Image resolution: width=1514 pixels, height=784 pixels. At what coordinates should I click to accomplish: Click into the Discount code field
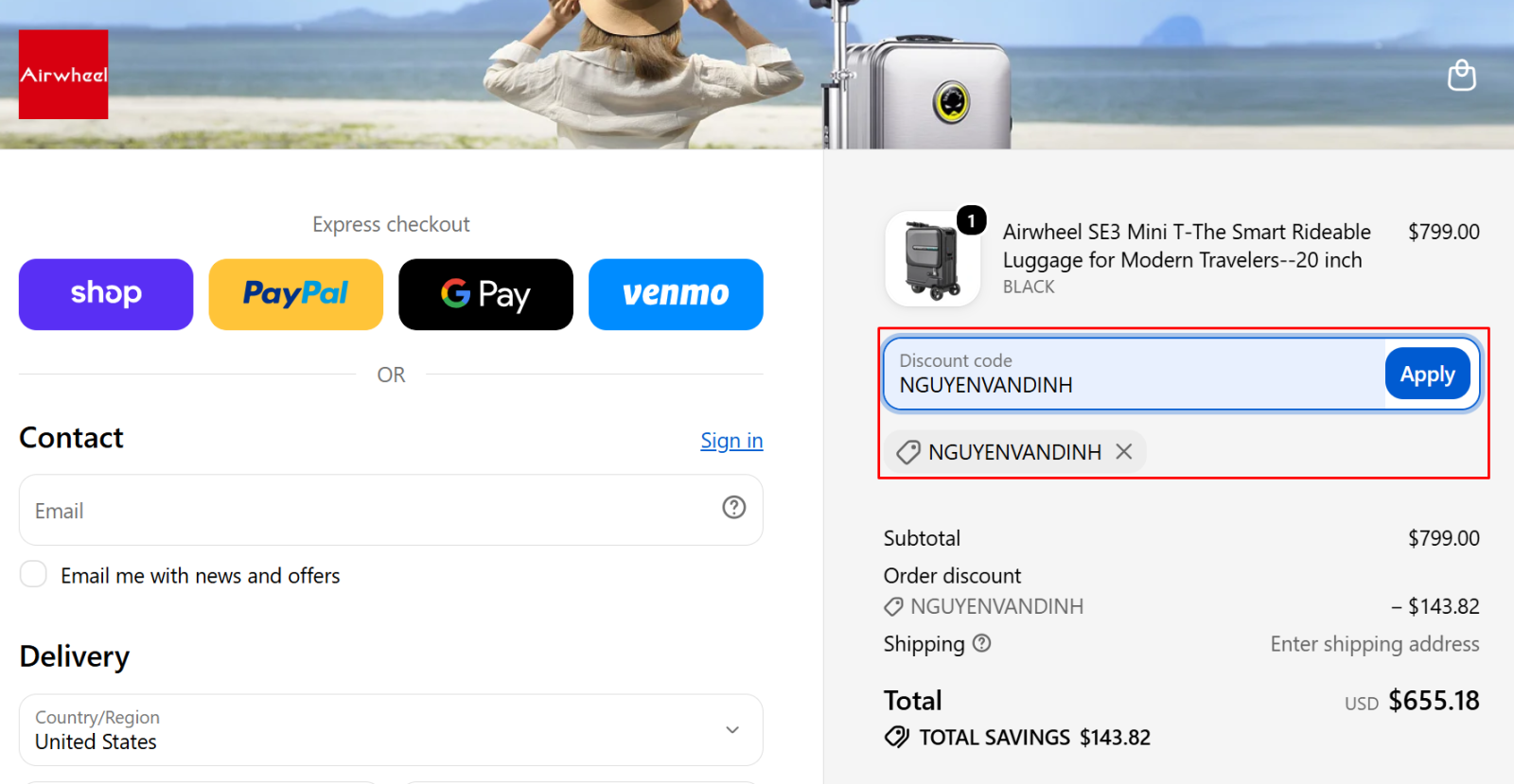pyautogui.click(x=1135, y=375)
